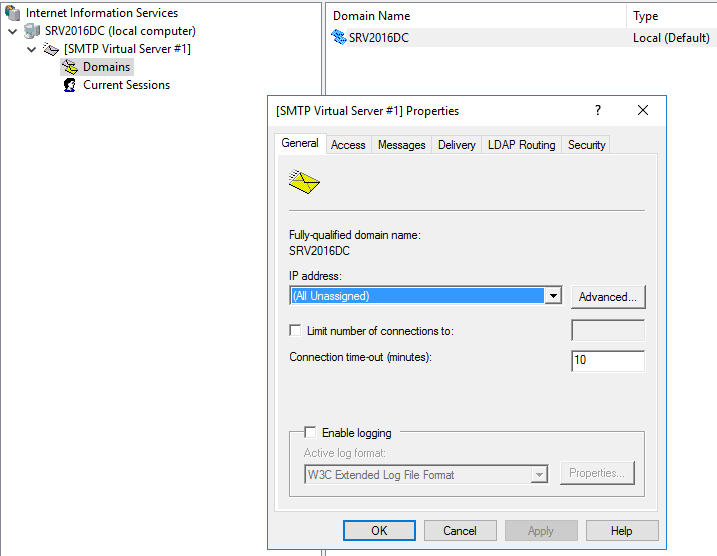Enable Limit number of connections checkbox

[295, 330]
